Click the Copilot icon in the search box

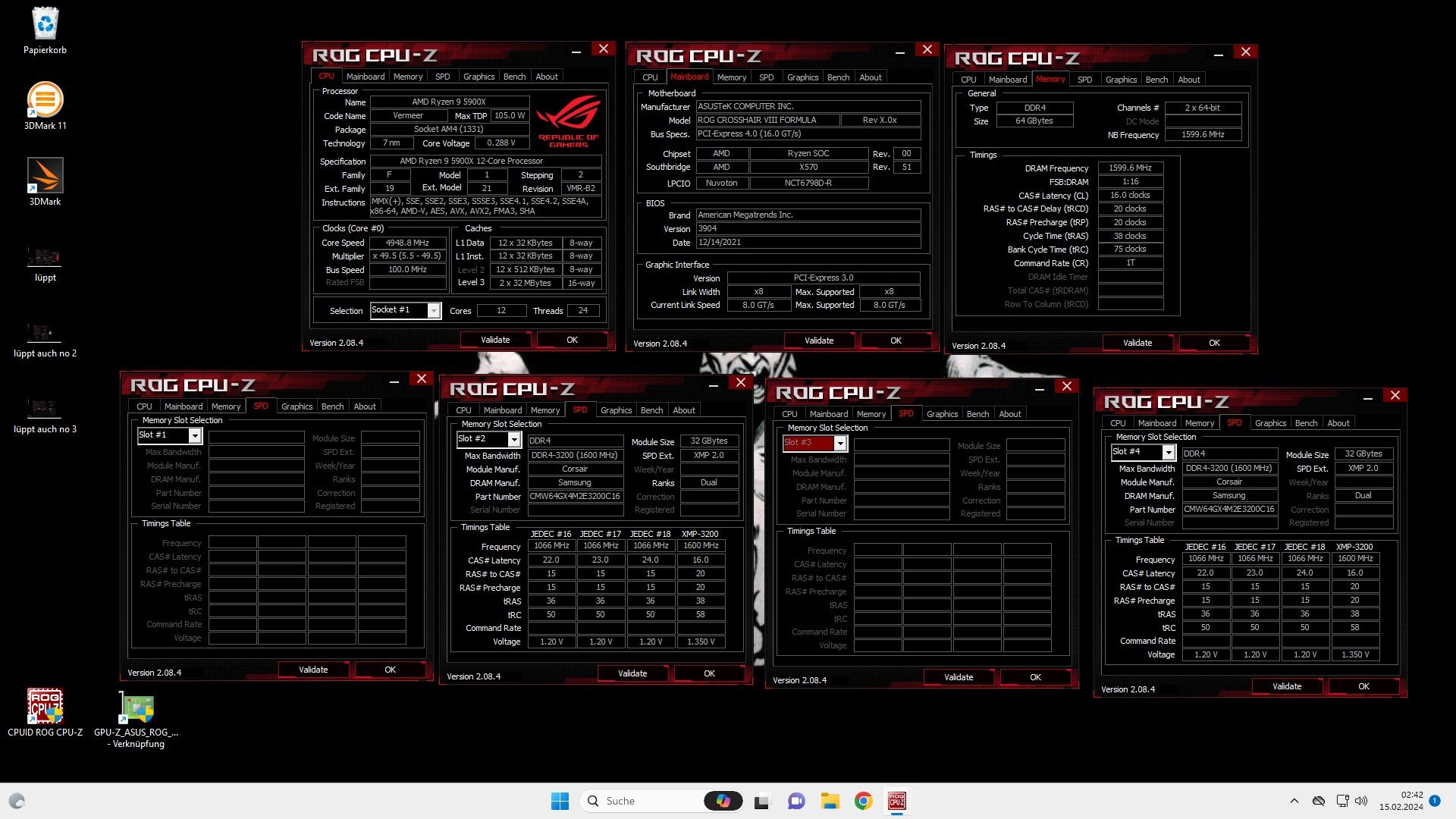pyautogui.click(x=723, y=801)
